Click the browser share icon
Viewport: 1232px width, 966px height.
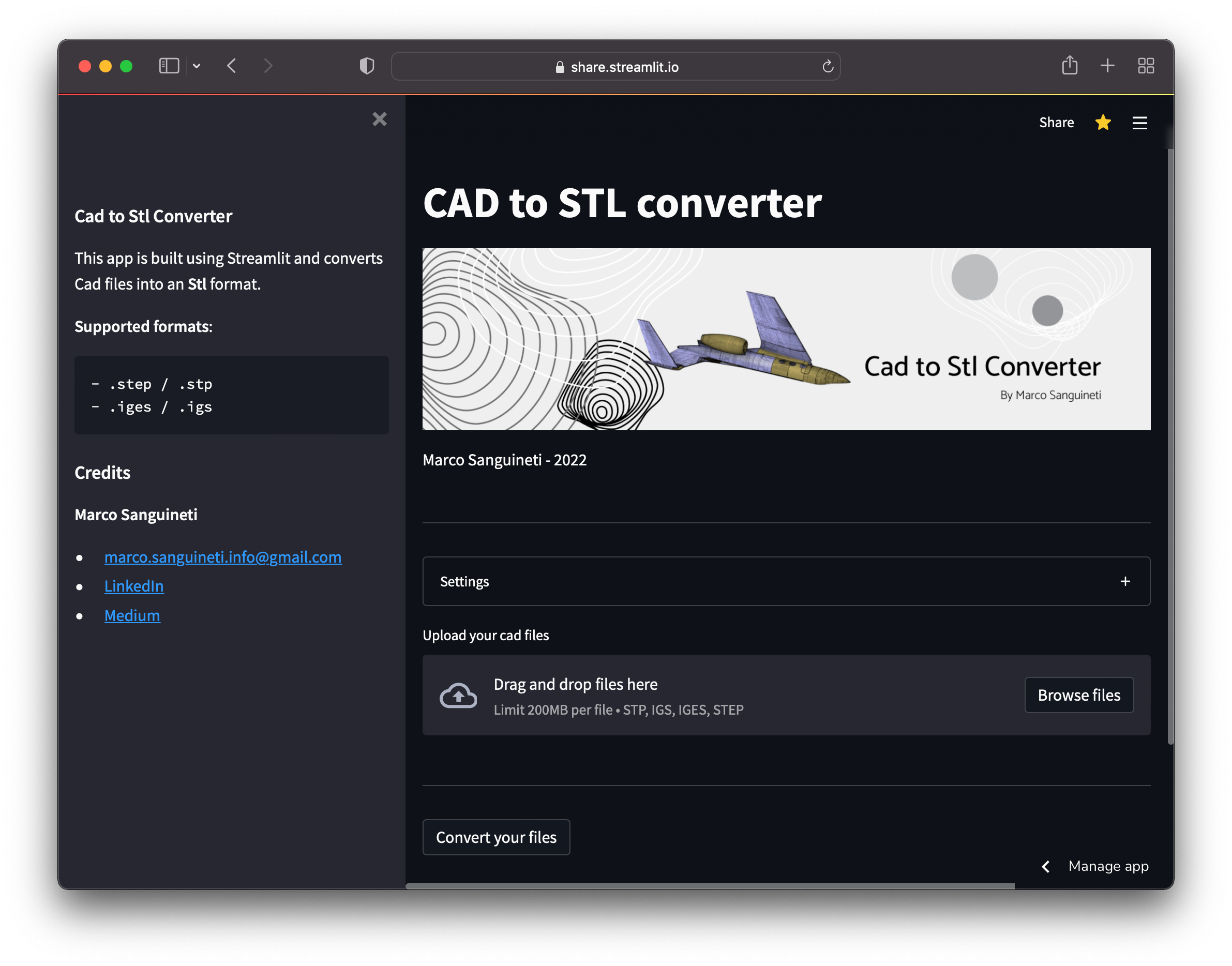(1069, 66)
